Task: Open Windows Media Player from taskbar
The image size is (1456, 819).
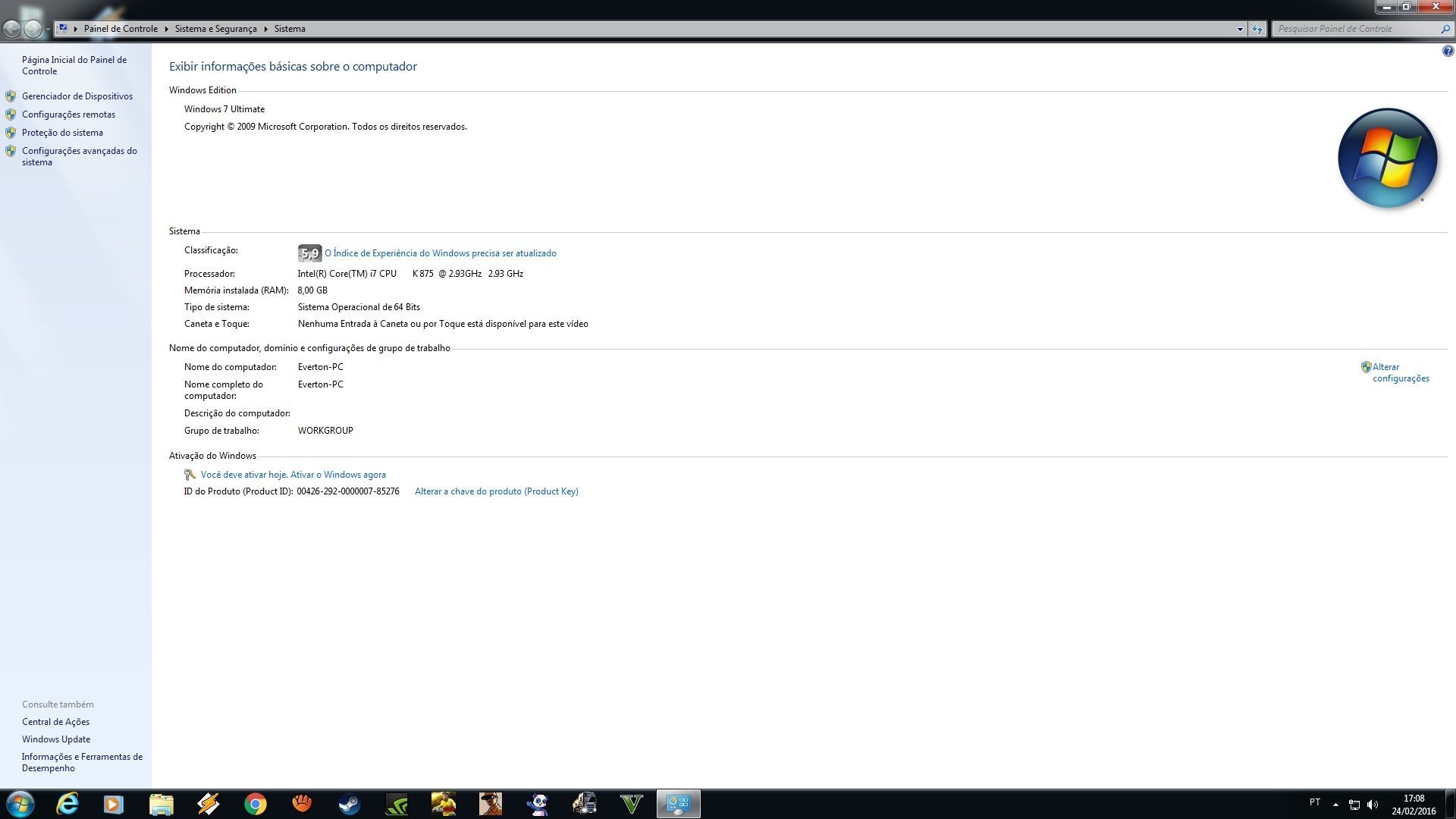Action: (x=114, y=804)
